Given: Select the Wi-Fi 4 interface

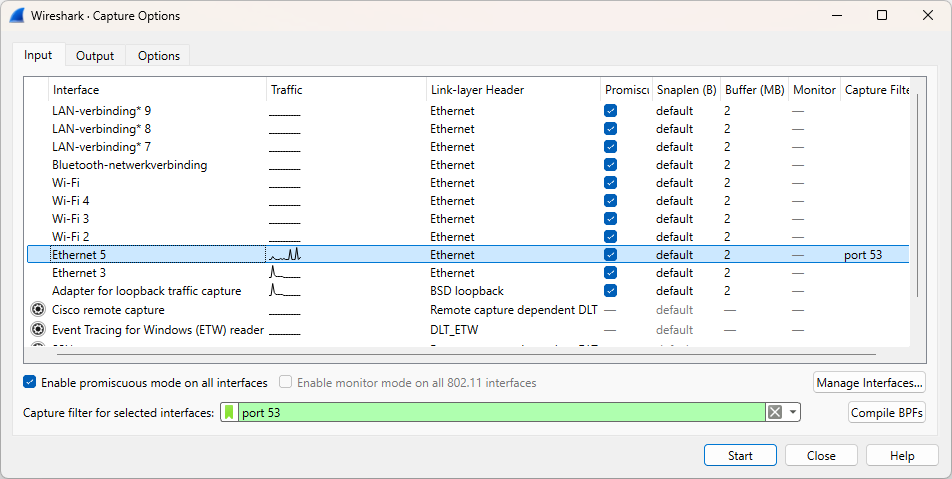Looking at the screenshot, I should (70, 200).
